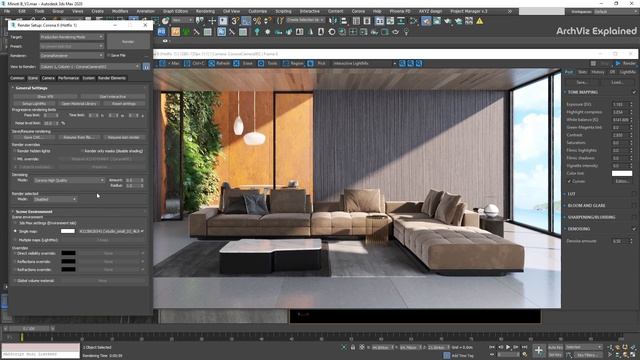This screenshot has width=640, height=360.
Task: Click the third zoom magnifier icon
Action: 419,63
